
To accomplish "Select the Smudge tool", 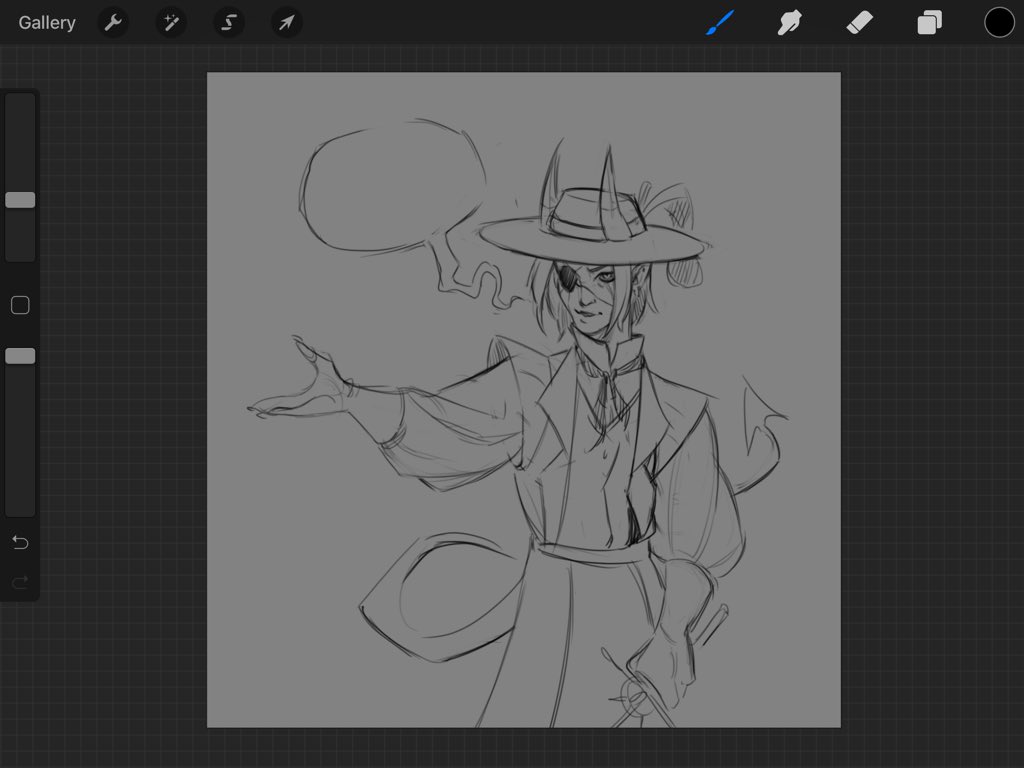I will pos(789,22).
